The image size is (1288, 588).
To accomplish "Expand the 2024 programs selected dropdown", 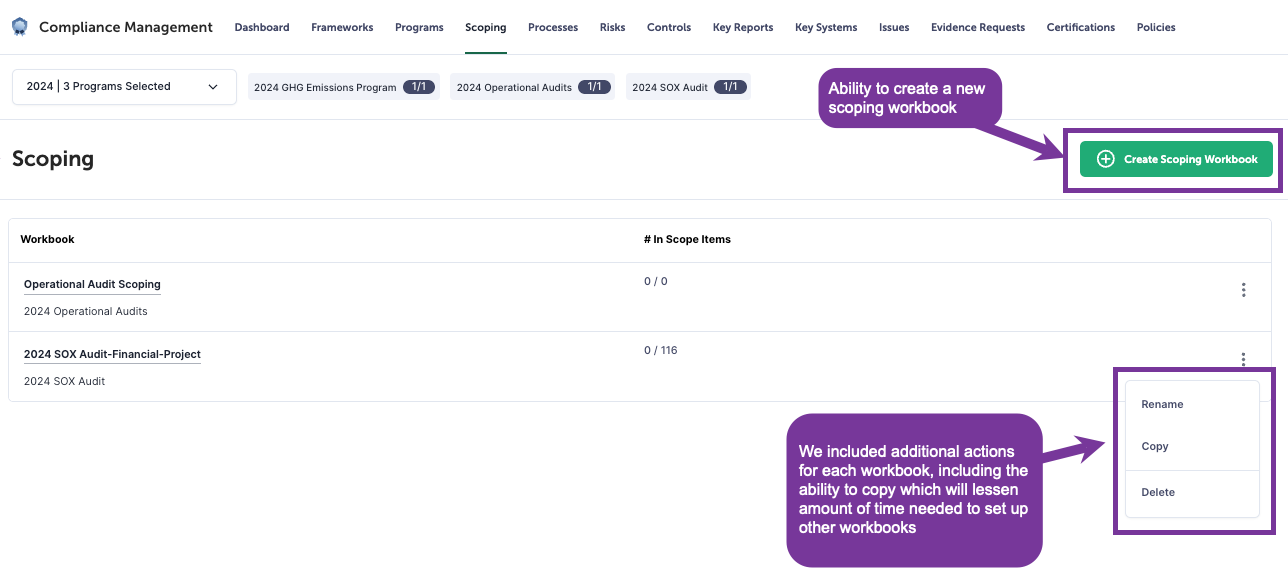I will 124,87.
